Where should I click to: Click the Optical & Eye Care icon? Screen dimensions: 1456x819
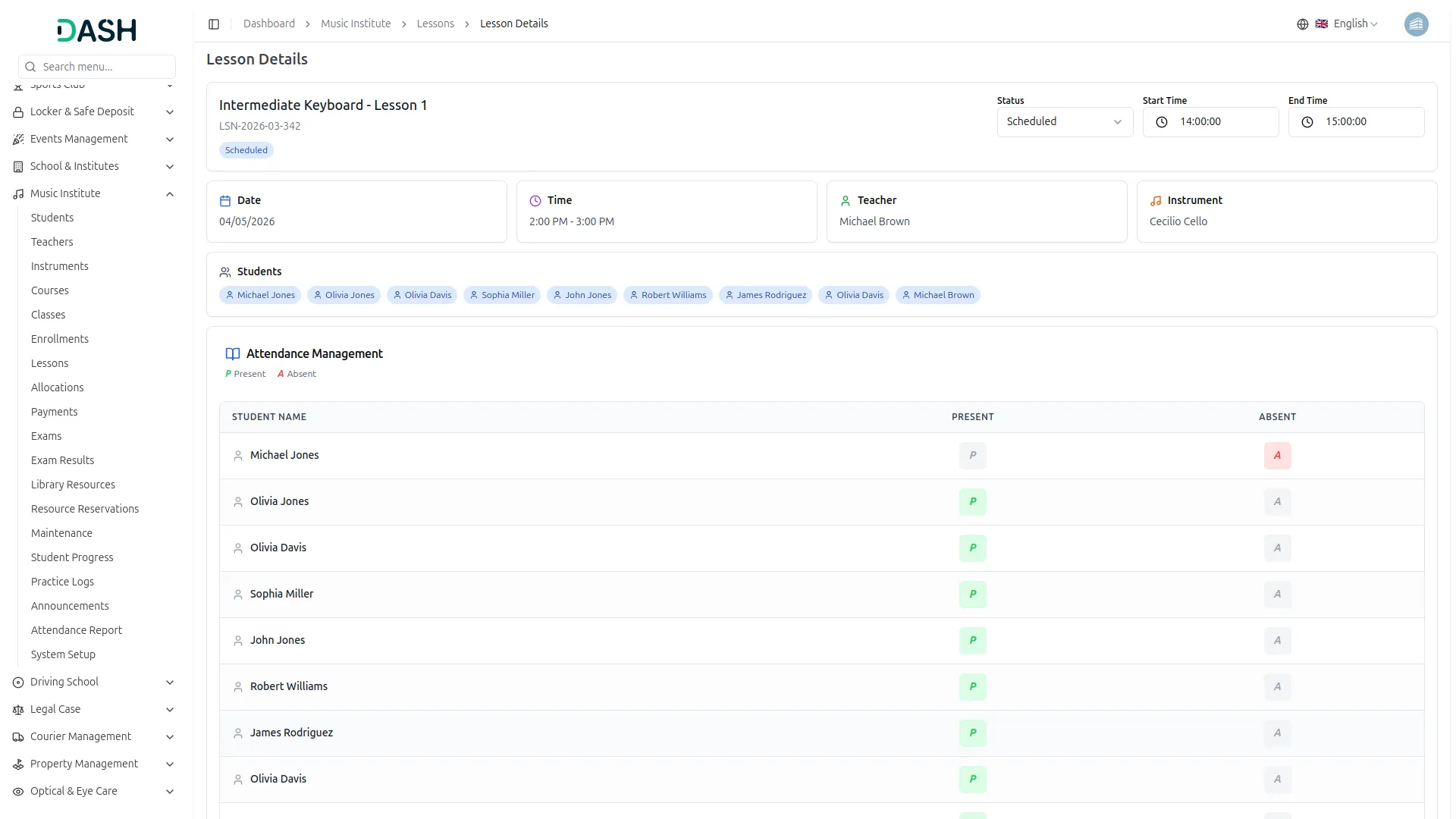coord(18,792)
